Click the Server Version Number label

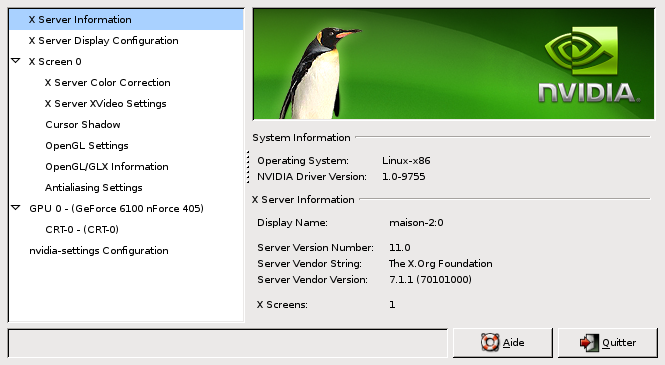(315, 248)
